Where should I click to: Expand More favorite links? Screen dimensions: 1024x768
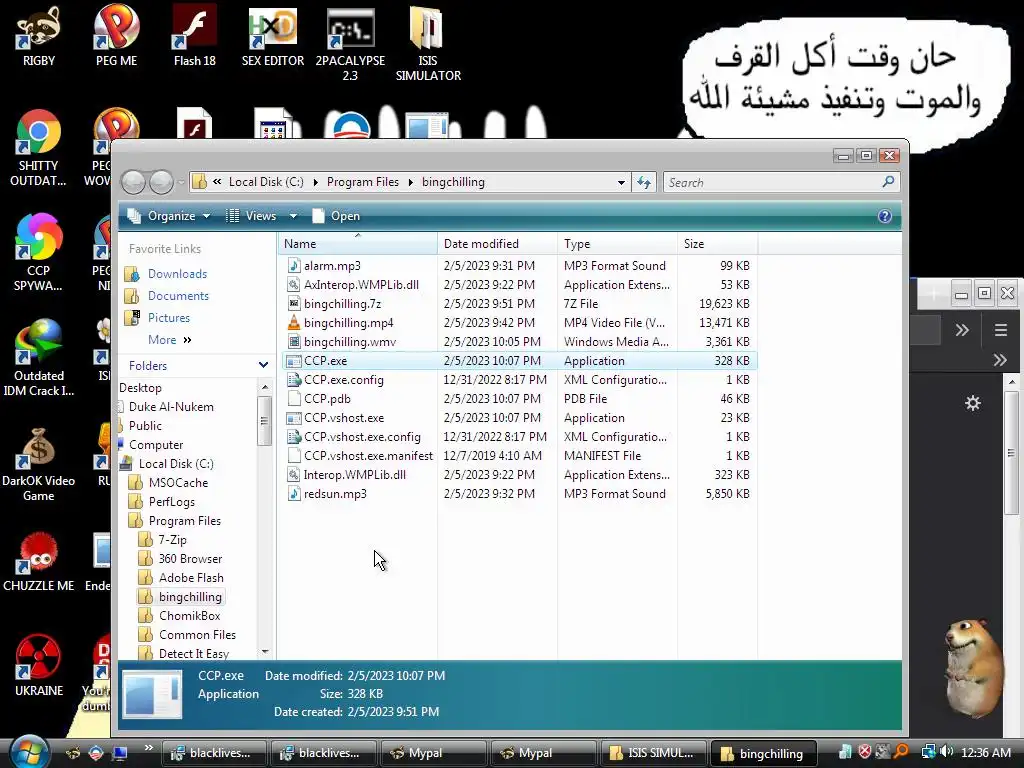coord(169,340)
